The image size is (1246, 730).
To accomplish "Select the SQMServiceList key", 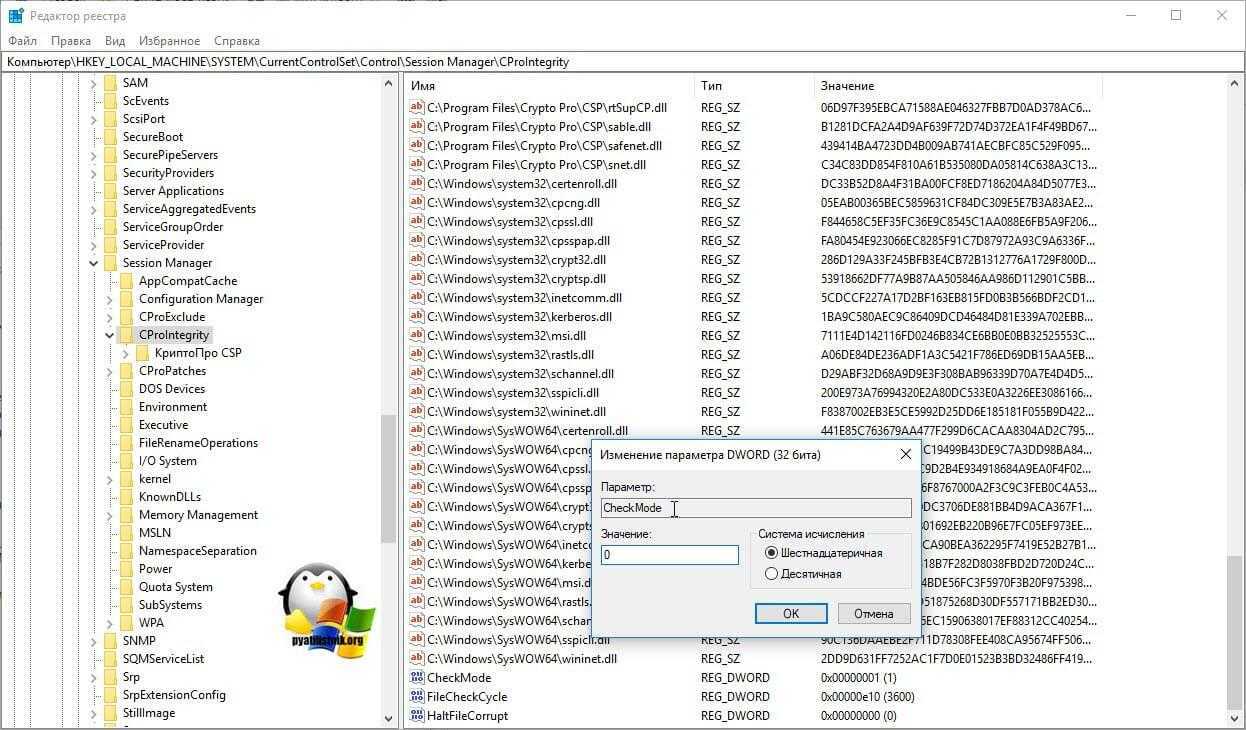I will coord(163,659).
